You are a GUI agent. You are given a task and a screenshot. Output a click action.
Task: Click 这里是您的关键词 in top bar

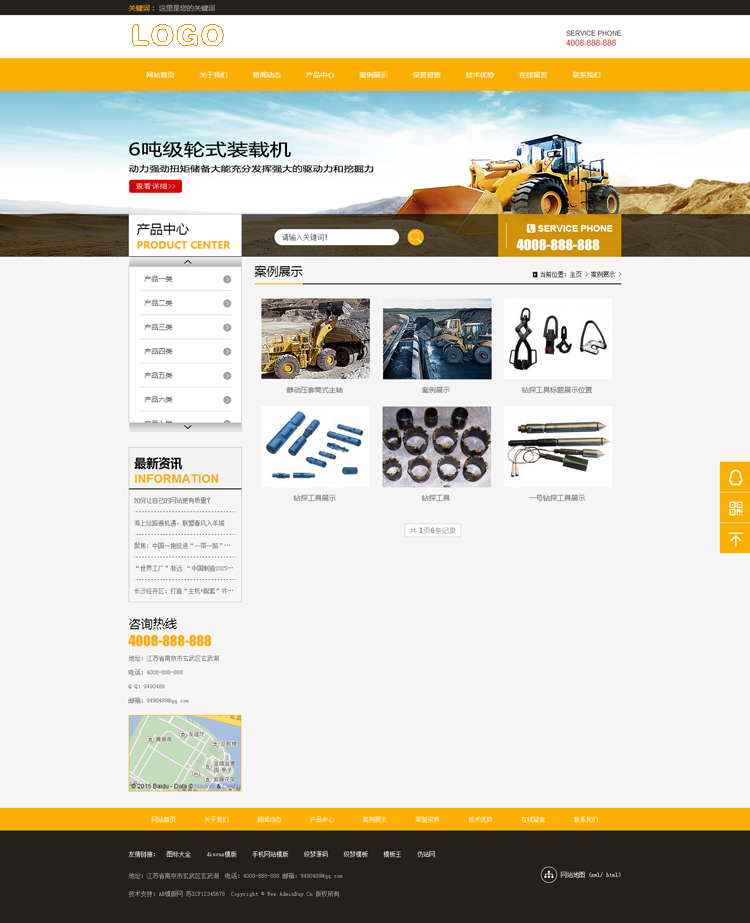click(187, 8)
